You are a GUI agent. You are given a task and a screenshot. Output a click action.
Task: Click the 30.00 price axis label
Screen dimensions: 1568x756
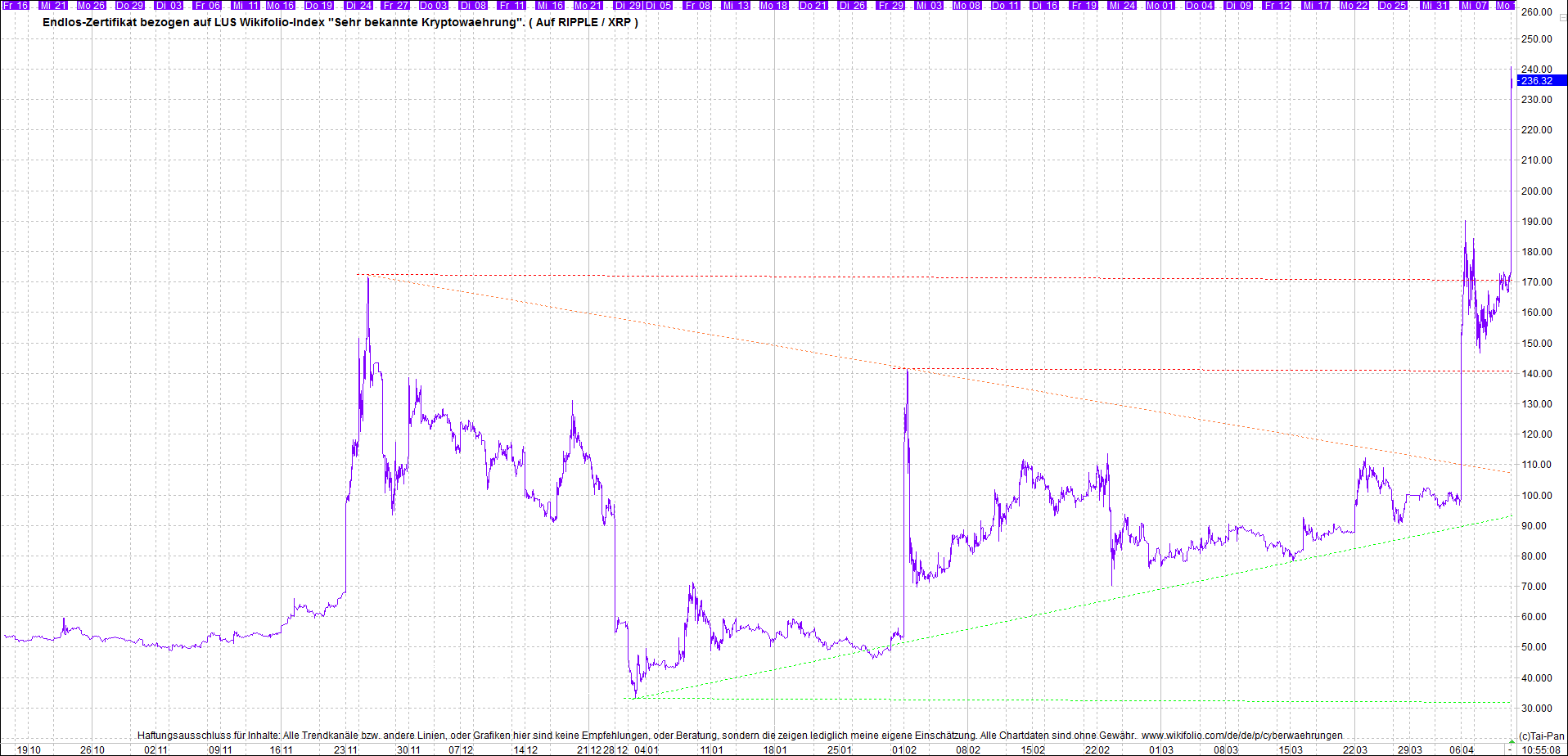(1536, 709)
